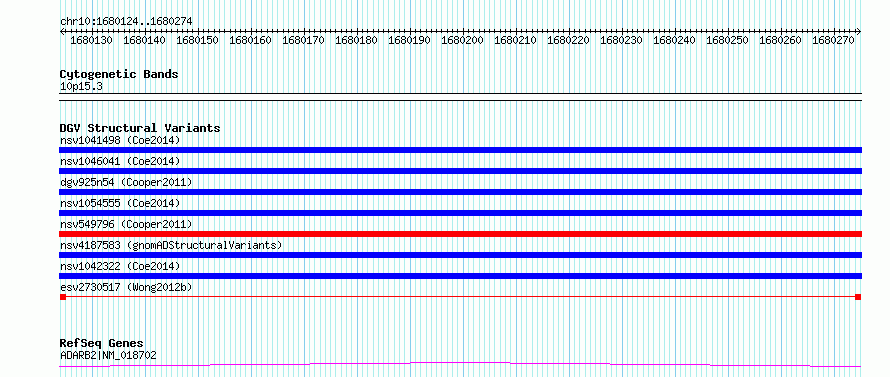Click ruler position 1680130

(91, 41)
